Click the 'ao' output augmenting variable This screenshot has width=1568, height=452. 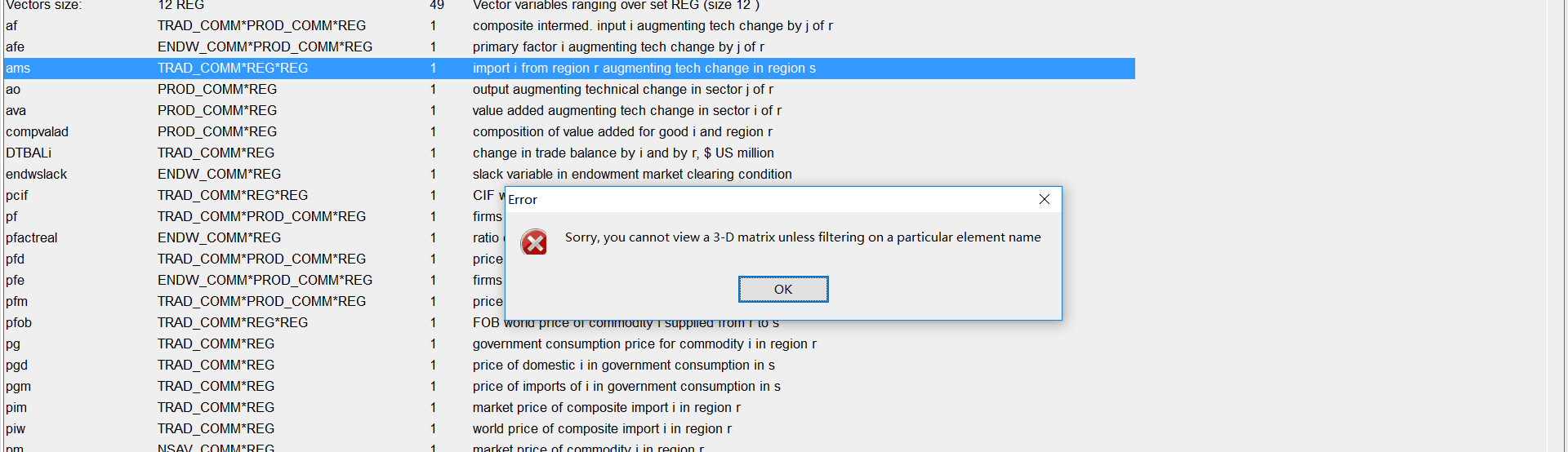point(13,90)
